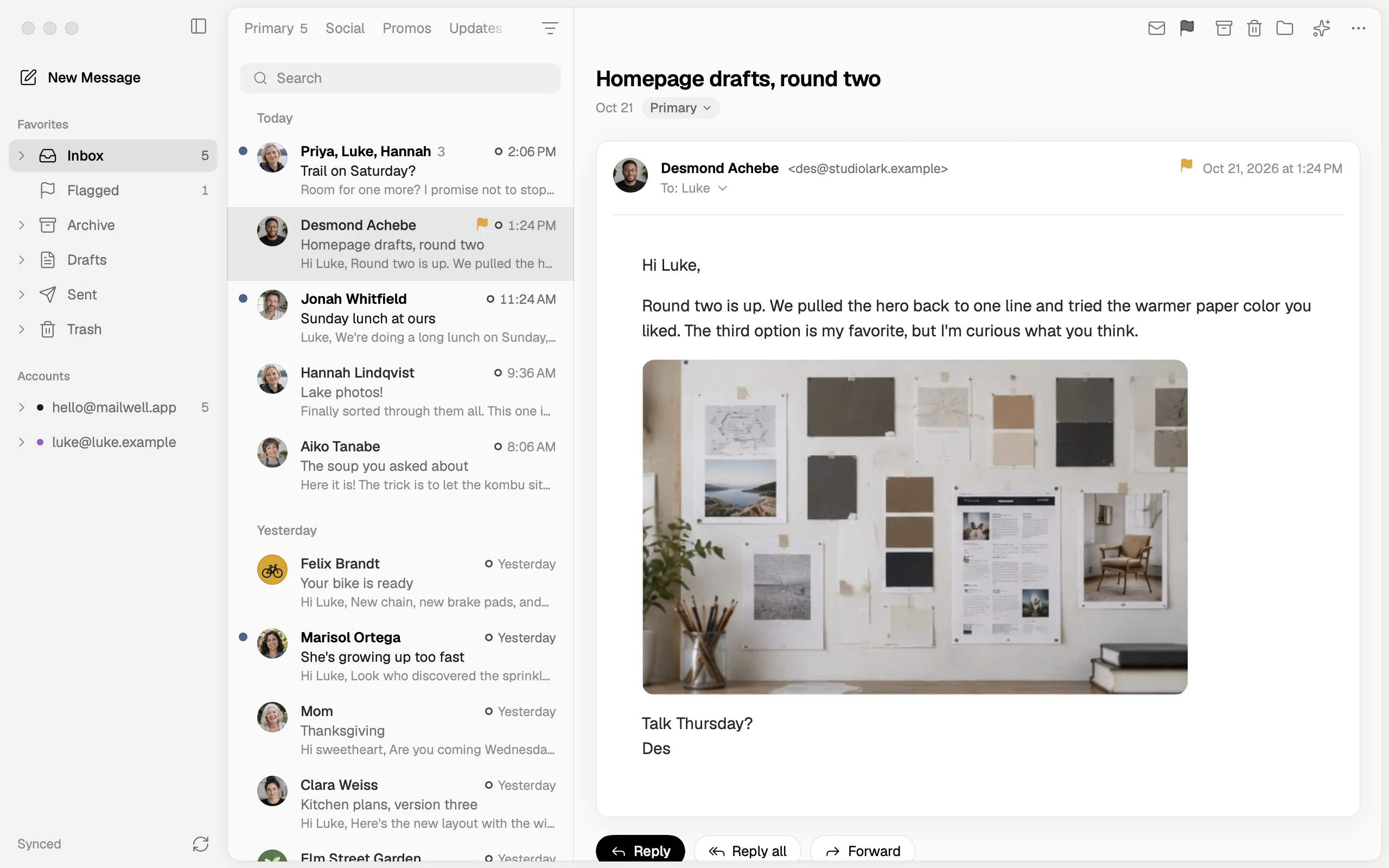Toggle the flag icon in toolbar
This screenshot has width=1389, height=868.
(1187, 28)
